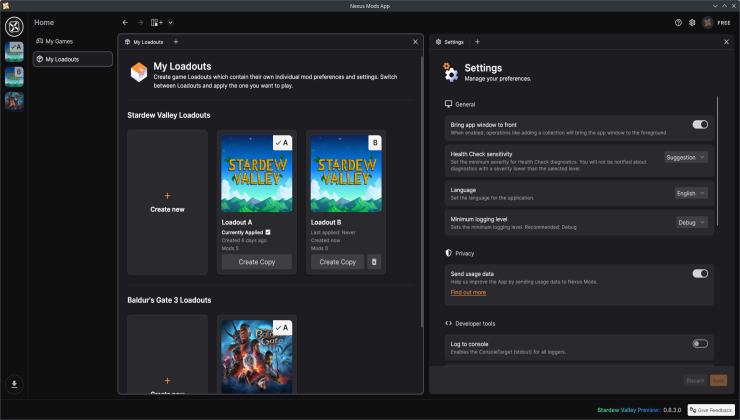Add new tab next to Settings tab
This screenshot has height=420, width=740.
[x=477, y=42]
